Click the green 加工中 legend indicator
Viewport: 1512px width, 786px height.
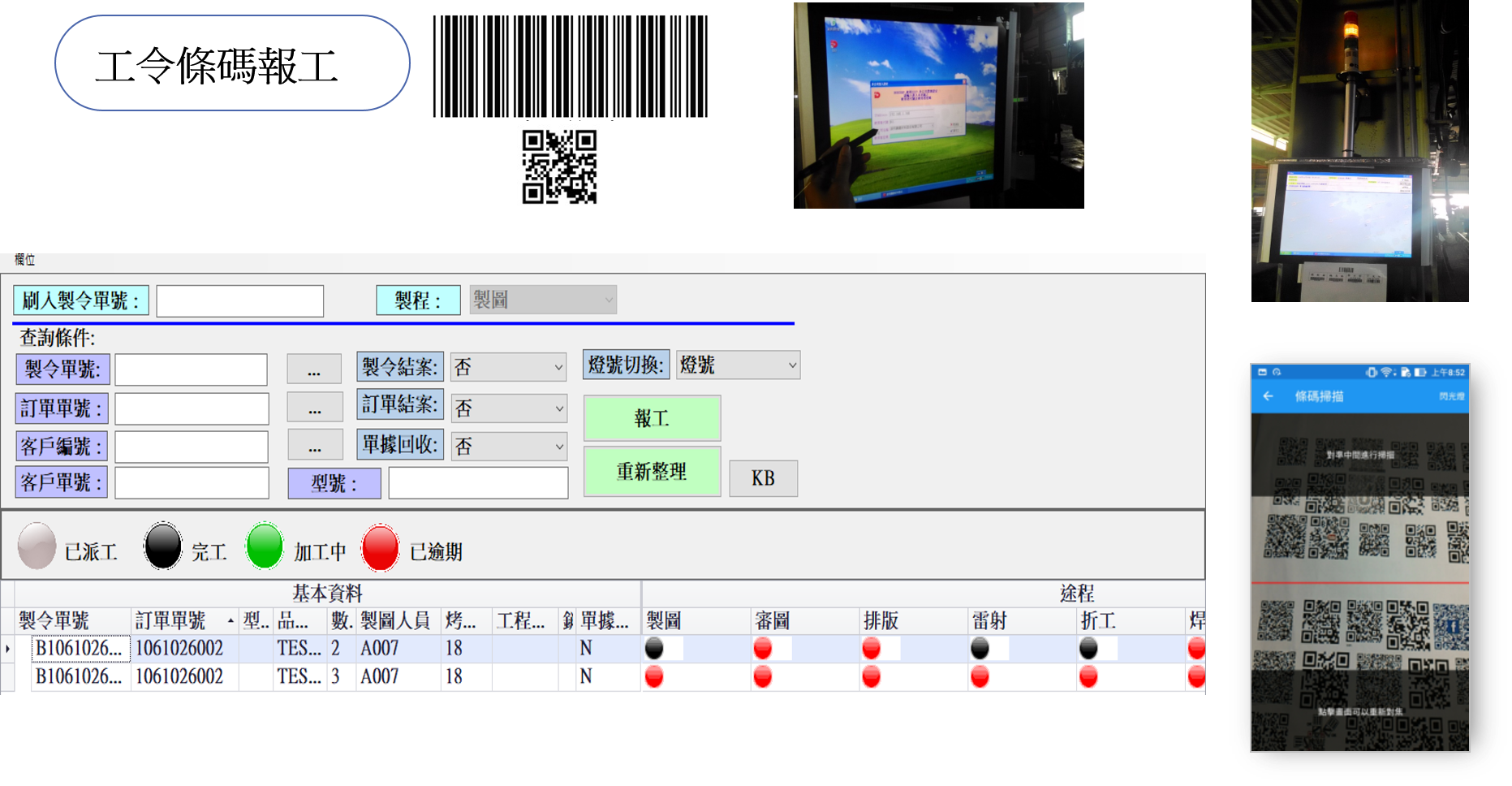264,546
